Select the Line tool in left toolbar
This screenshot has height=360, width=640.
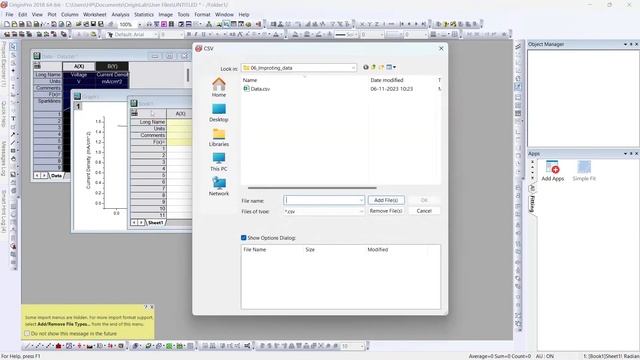tap(13, 142)
